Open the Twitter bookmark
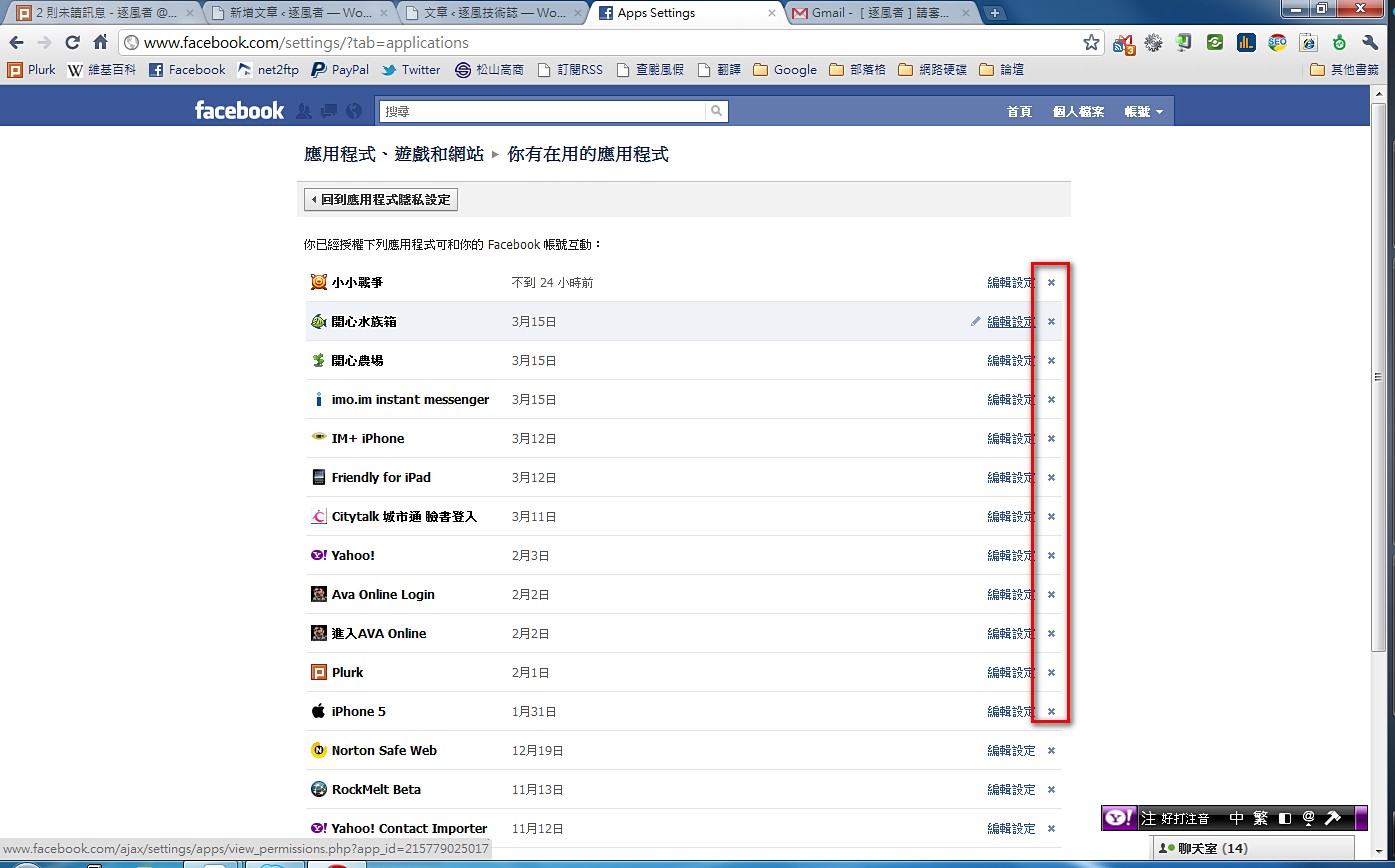Viewport: 1395px width, 868px height. click(411, 70)
